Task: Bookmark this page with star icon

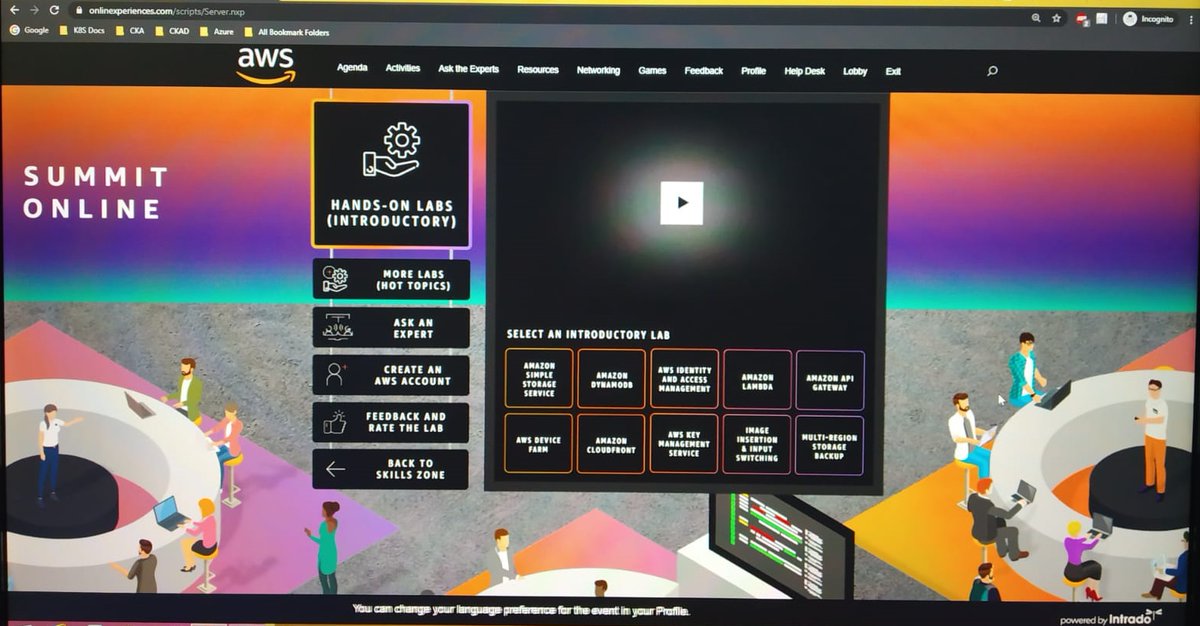Action: tap(1057, 18)
